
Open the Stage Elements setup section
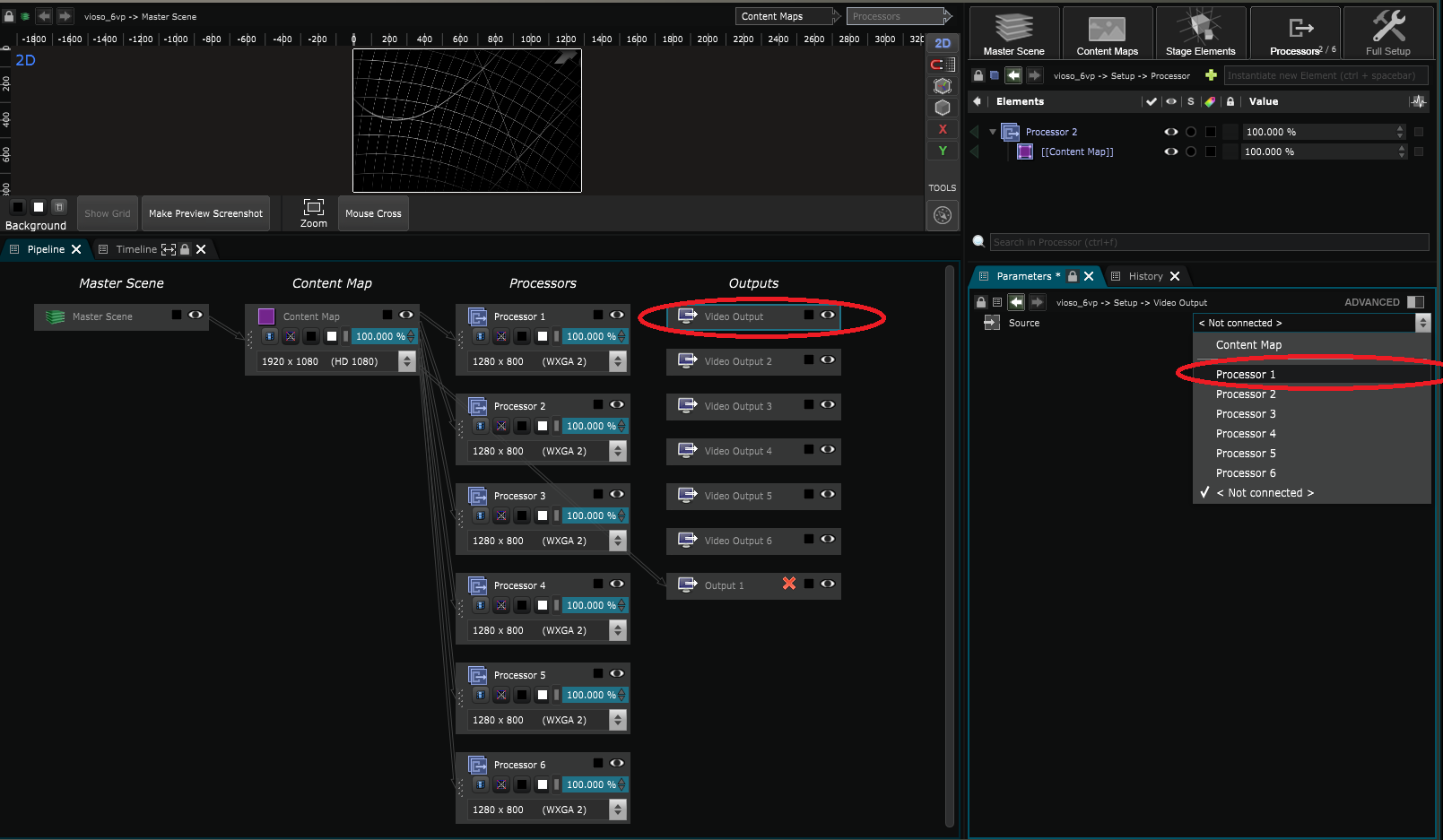[1201, 33]
